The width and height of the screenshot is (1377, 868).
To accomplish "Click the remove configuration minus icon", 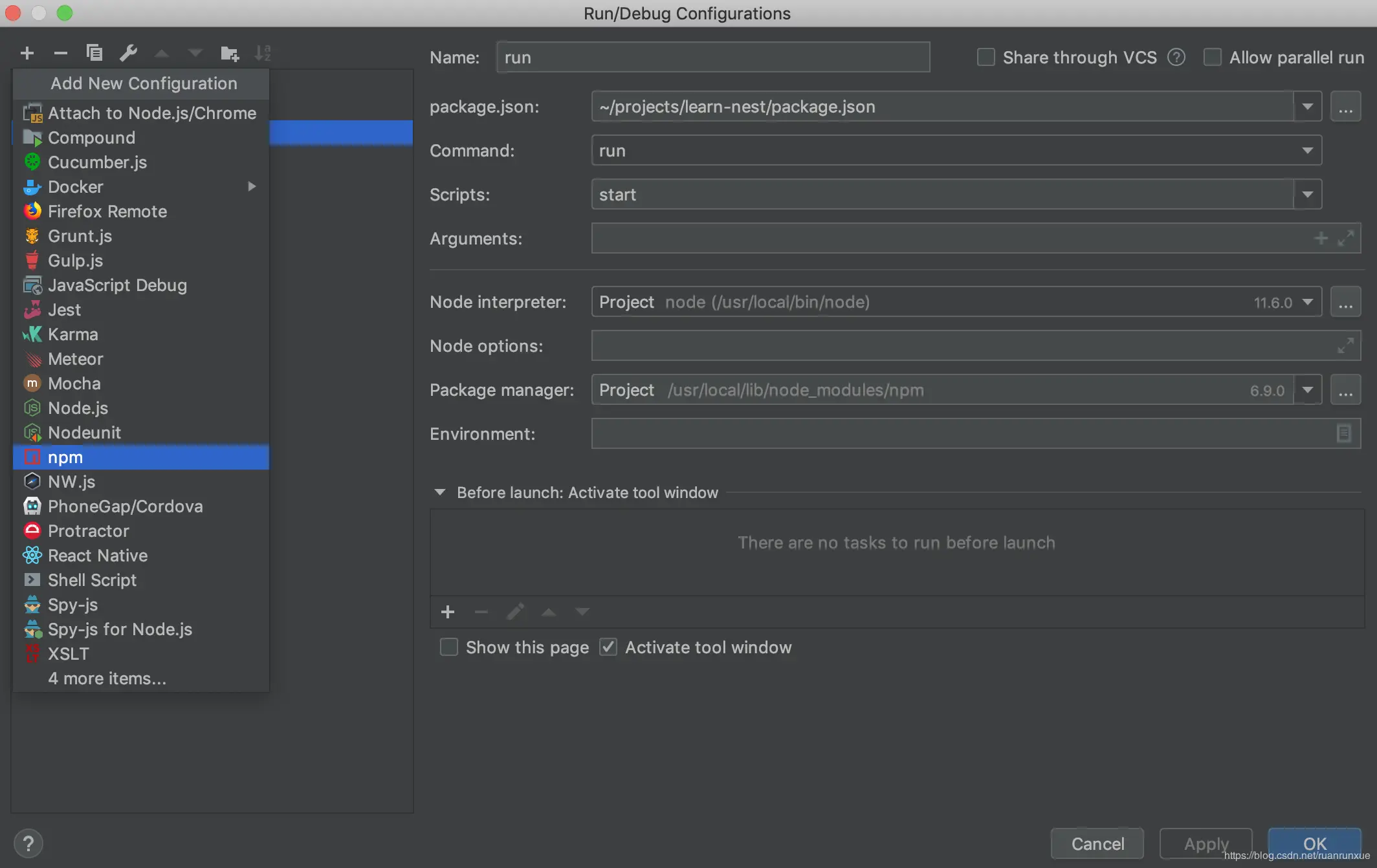I will (x=61, y=53).
